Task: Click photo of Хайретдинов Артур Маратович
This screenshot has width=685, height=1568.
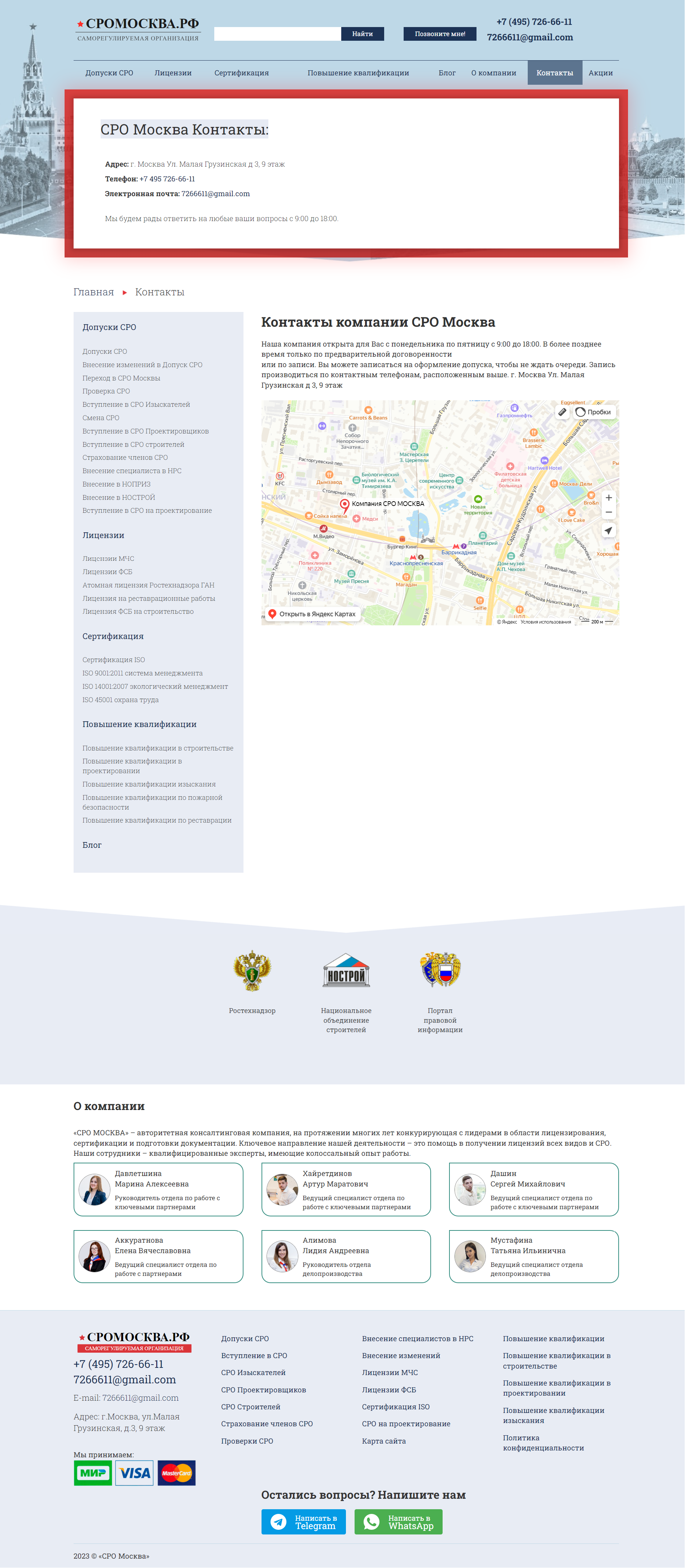Action: (282, 1189)
